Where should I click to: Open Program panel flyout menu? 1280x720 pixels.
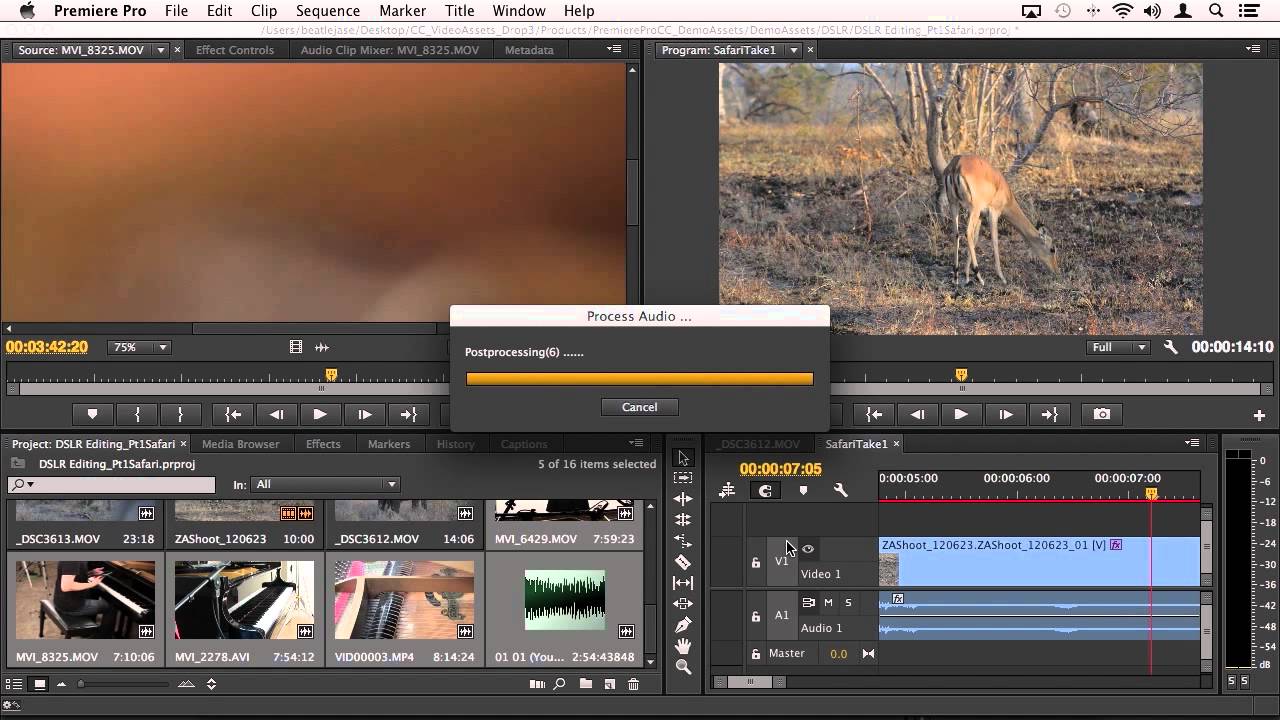click(1253, 49)
